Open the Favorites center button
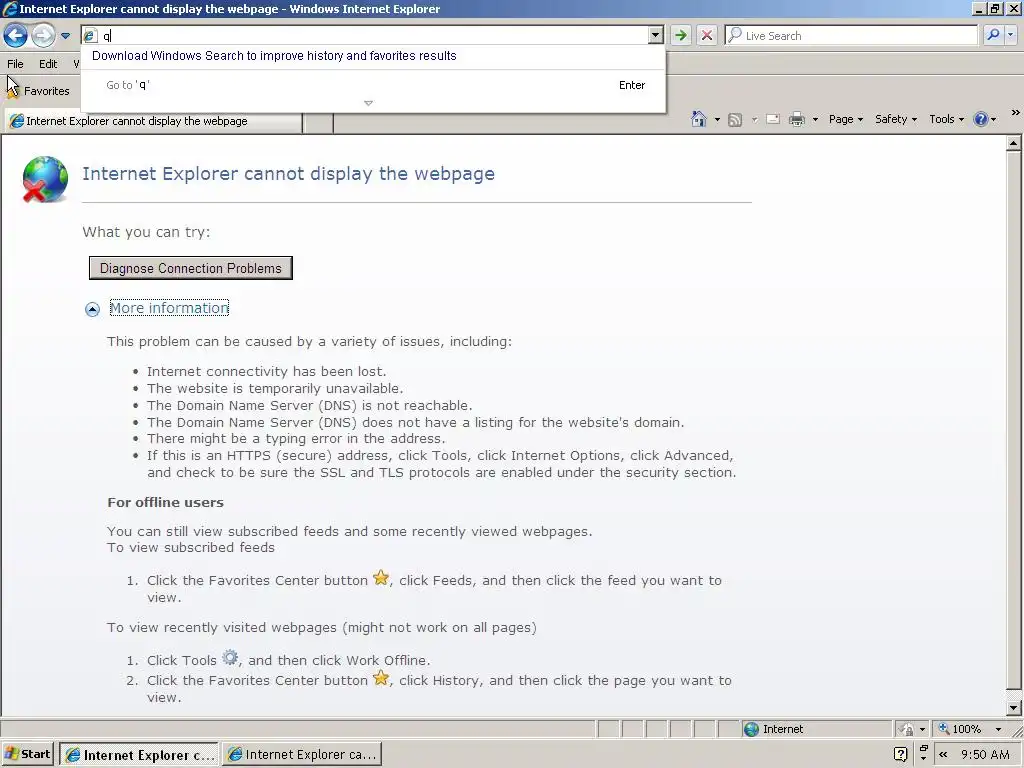 pos(38,91)
